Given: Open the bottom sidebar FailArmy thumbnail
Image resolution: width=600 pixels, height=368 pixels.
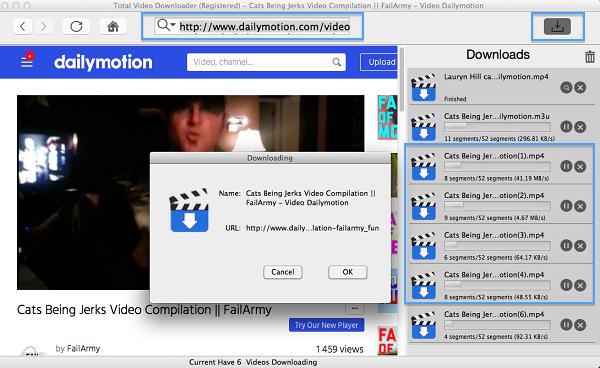Looking at the screenshot, I should pyautogui.click(x=387, y=340).
